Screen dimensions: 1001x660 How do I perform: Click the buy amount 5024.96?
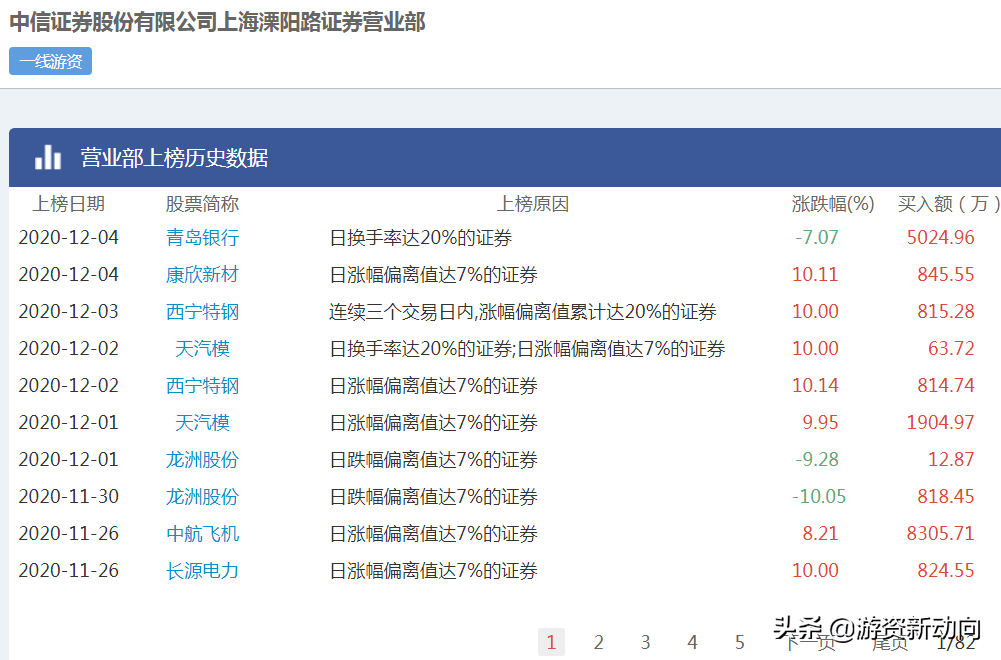coord(940,237)
